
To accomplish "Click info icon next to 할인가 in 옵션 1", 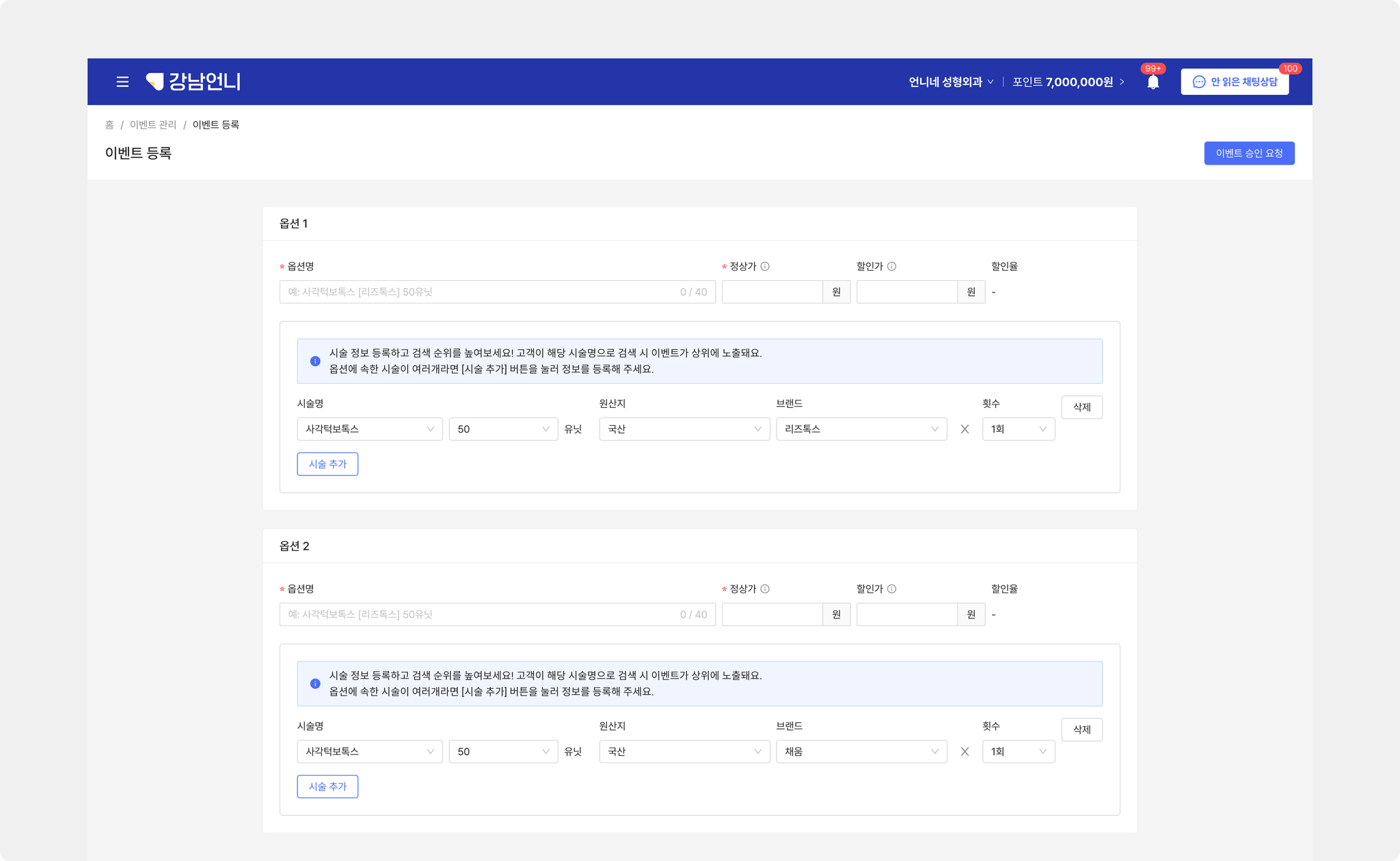I will (891, 266).
